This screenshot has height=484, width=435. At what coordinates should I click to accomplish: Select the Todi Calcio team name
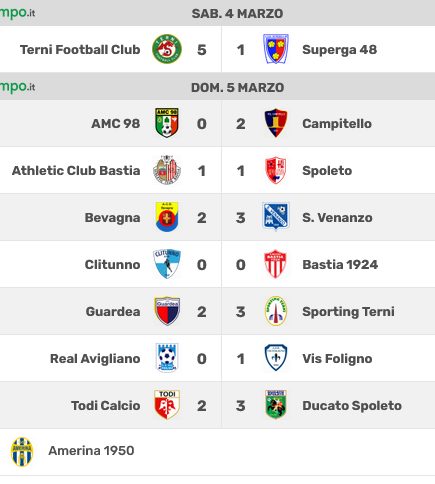pos(106,405)
